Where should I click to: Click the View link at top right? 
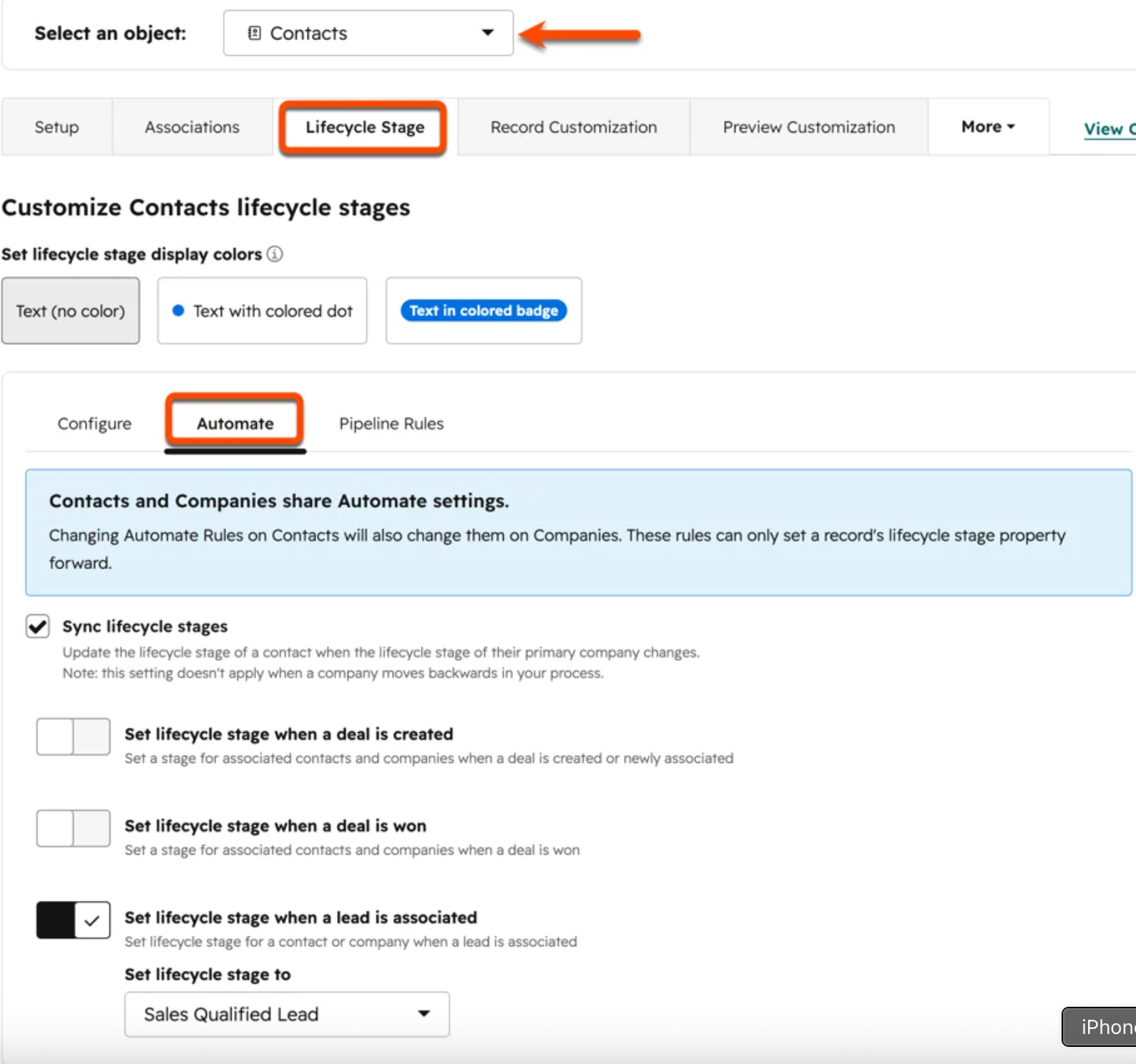1109,129
